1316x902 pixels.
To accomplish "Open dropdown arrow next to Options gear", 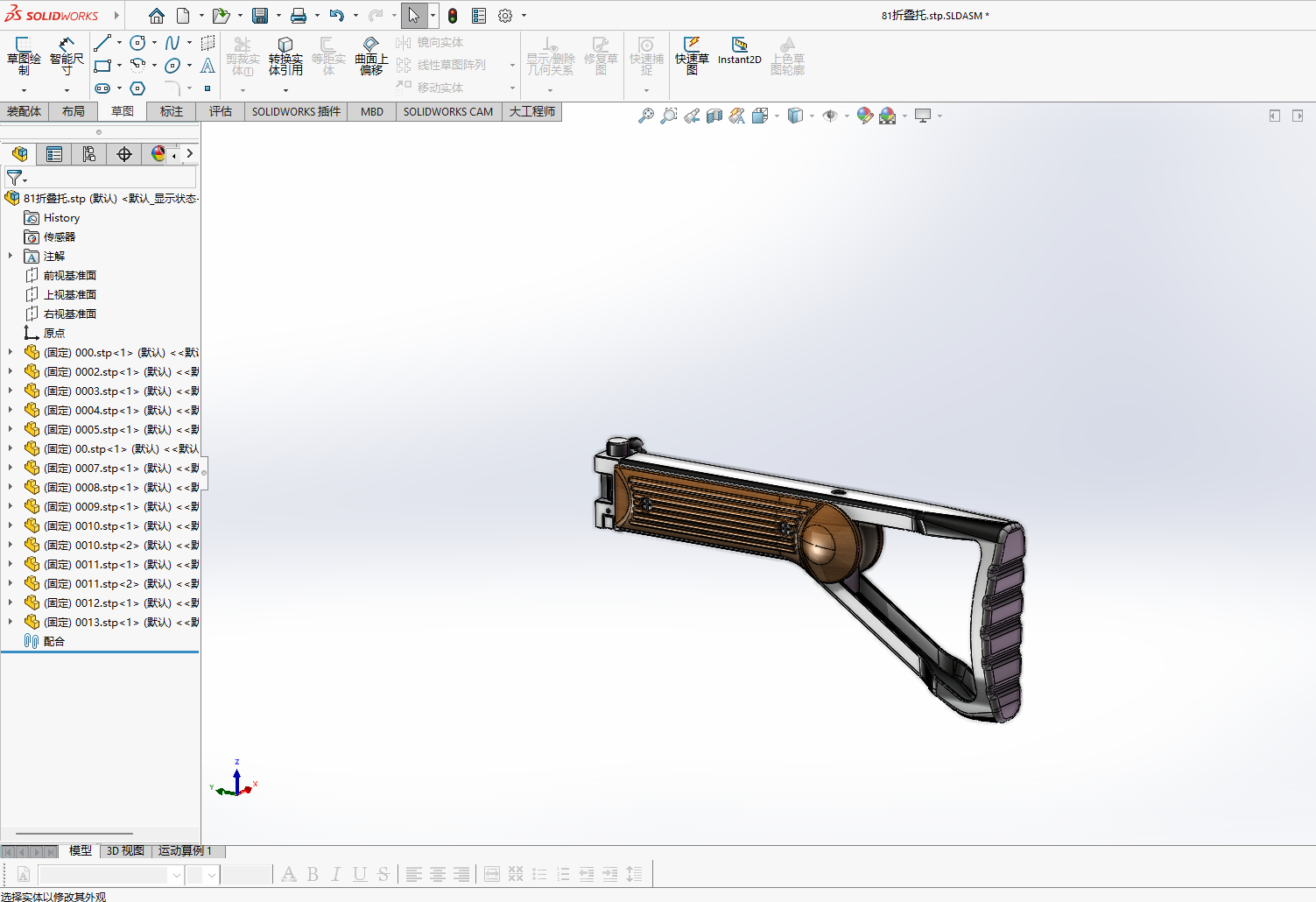I will (524, 16).
